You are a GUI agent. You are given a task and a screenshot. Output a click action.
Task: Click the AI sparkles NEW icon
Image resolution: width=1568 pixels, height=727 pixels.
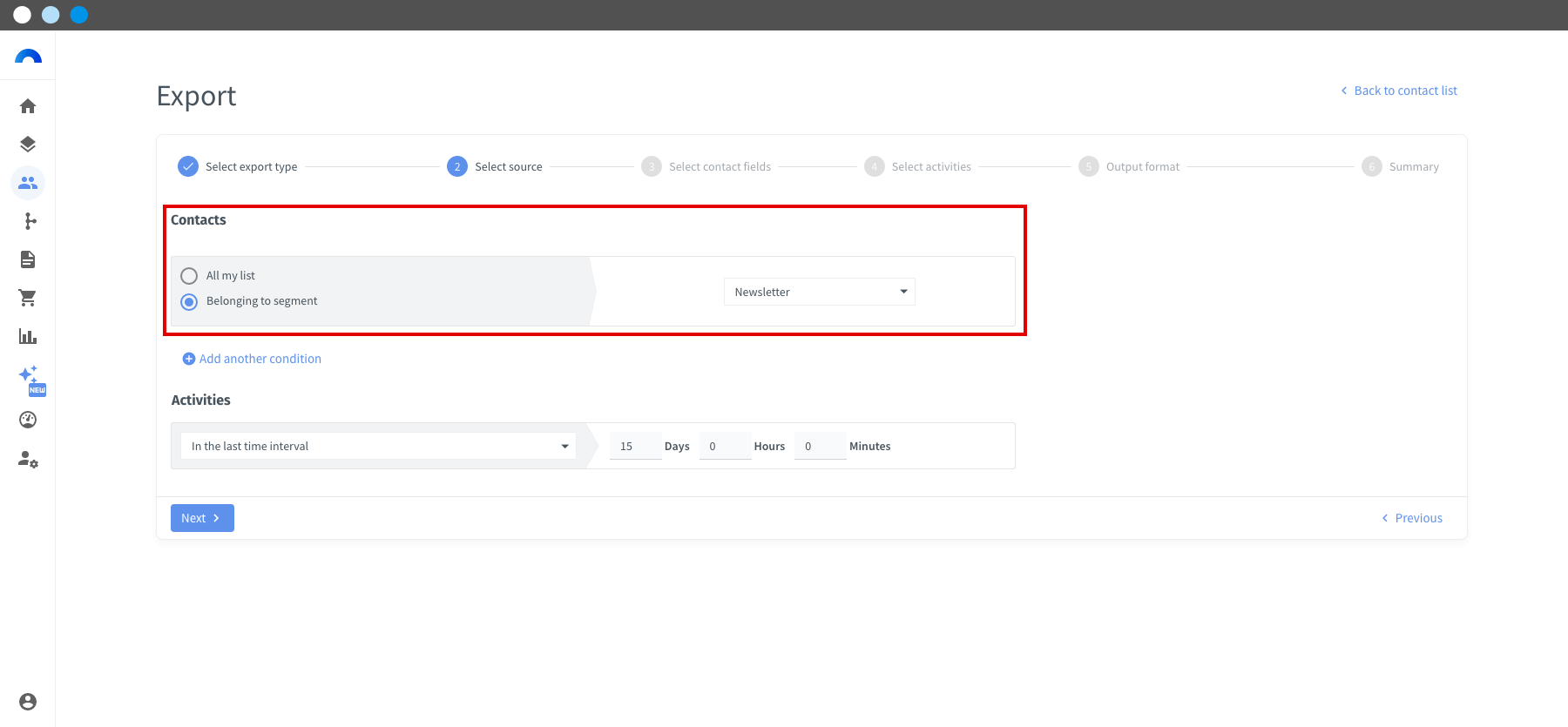(x=30, y=380)
